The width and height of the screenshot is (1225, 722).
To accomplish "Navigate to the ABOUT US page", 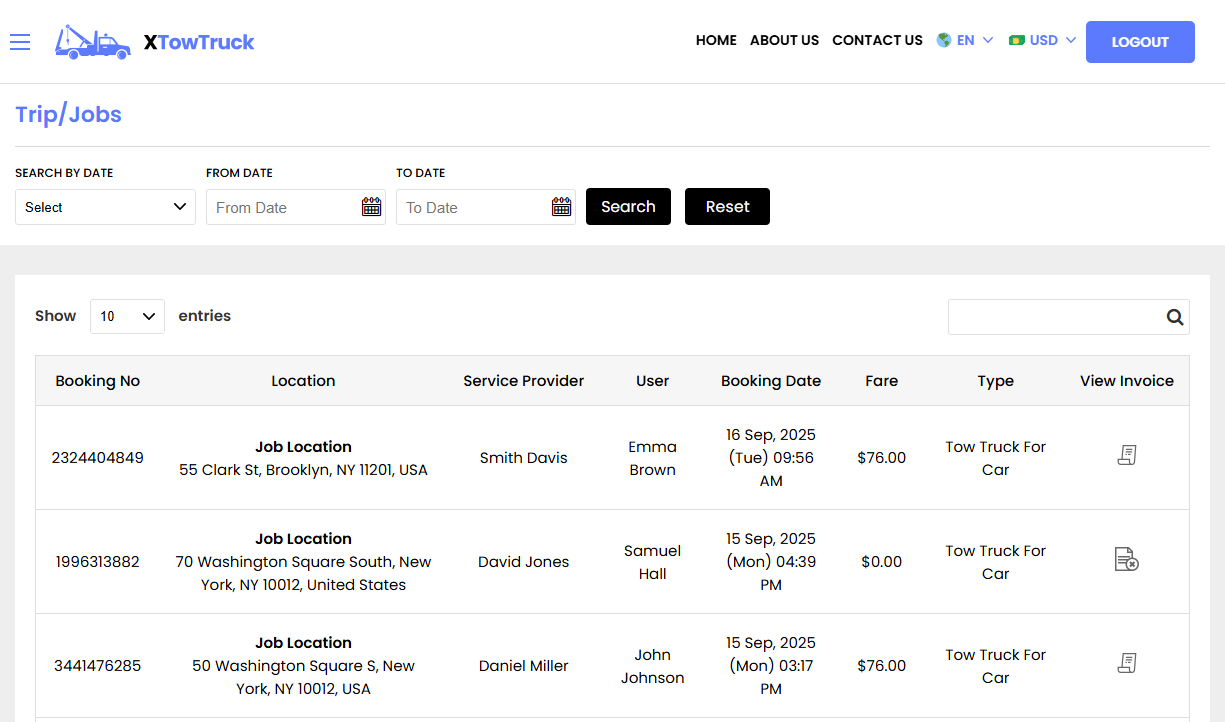I will tap(784, 40).
